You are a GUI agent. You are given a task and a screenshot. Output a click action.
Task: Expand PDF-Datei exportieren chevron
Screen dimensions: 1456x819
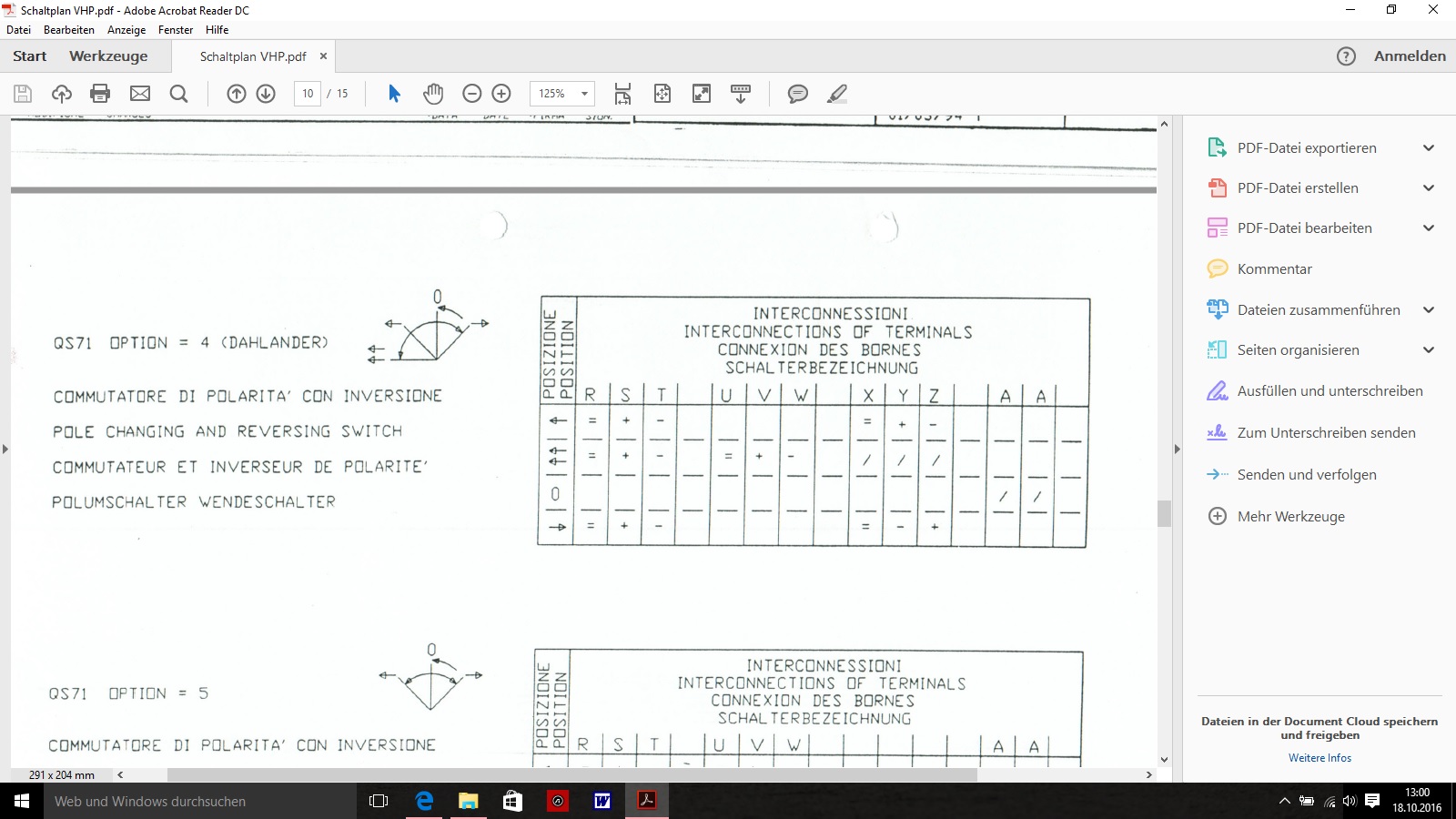(1429, 147)
